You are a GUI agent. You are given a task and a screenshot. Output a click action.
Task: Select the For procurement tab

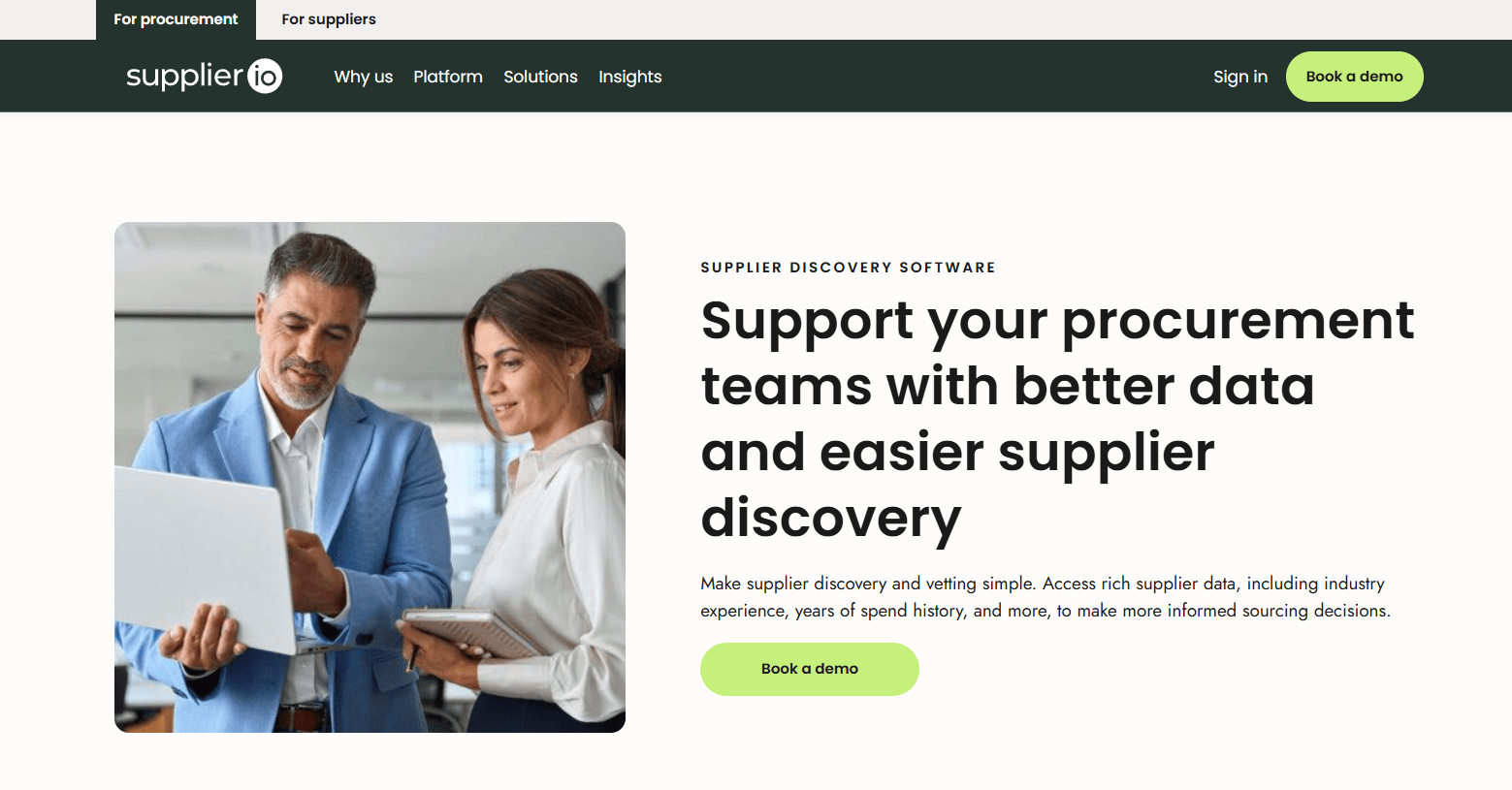(x=176, y=19)
